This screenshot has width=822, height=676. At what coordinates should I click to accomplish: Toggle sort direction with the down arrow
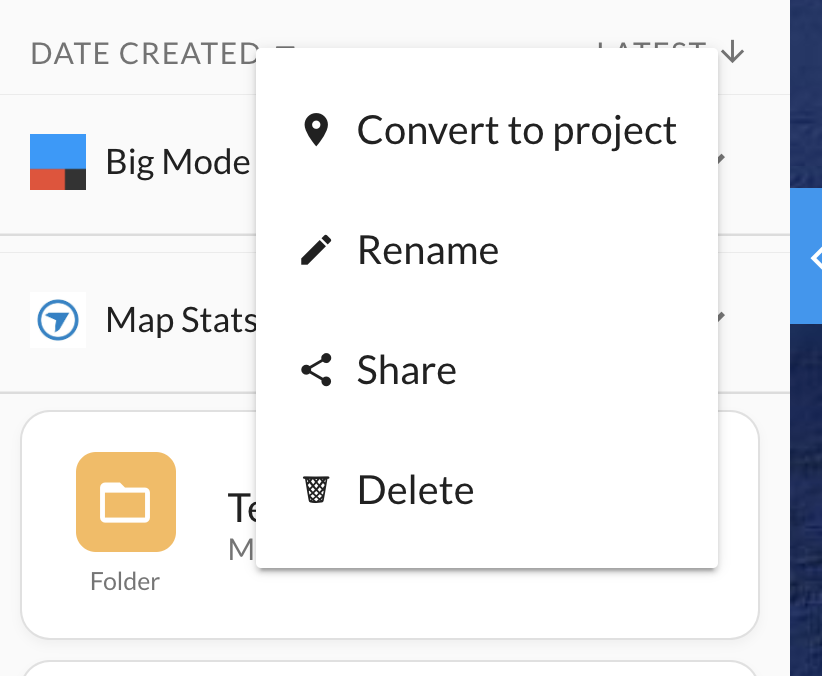click(x=732, y=52)
